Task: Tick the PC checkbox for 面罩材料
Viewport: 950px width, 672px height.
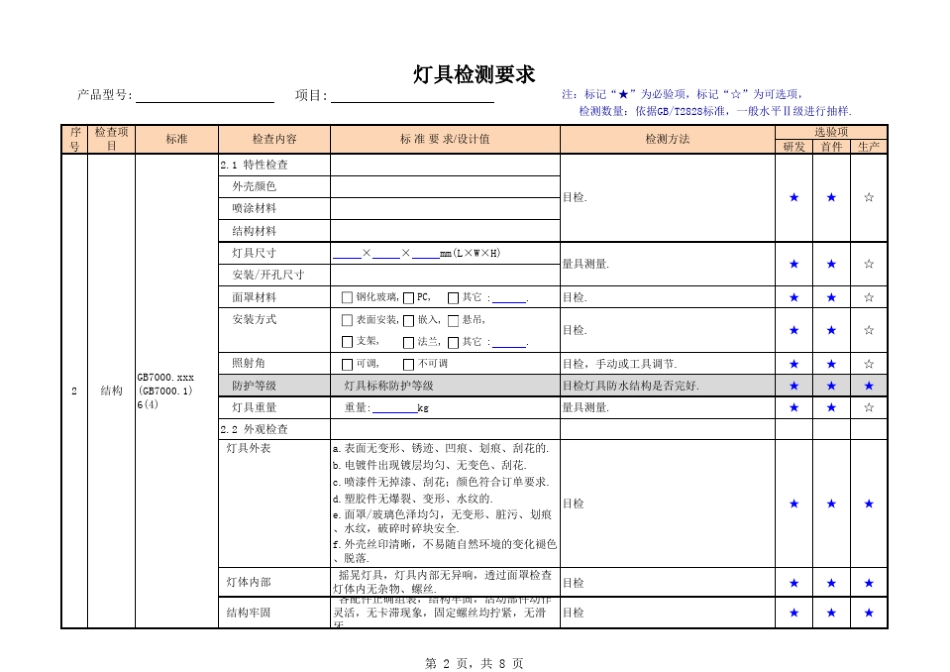Action: pos(408,298)
